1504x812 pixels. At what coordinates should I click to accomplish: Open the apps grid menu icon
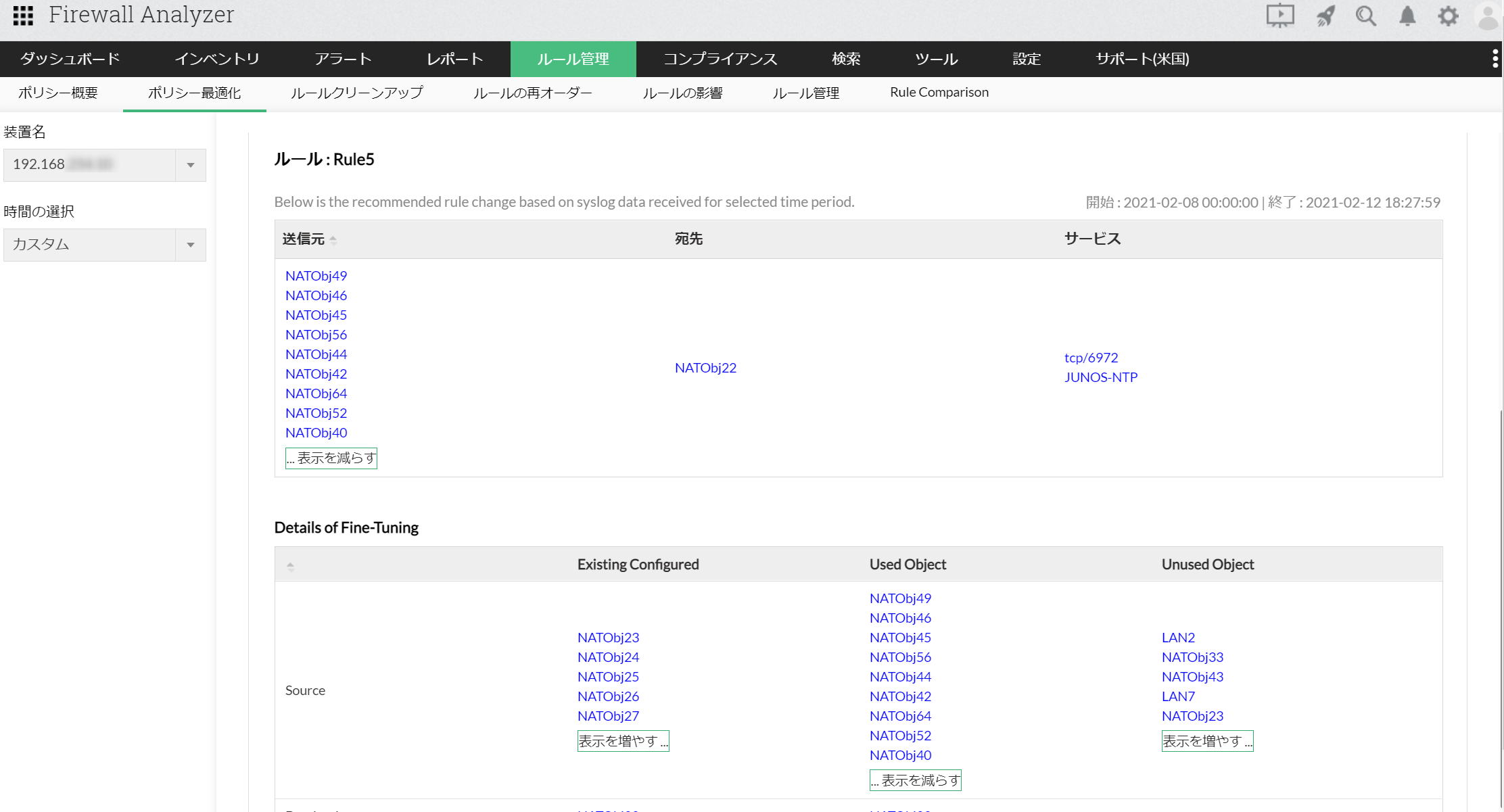23,16
